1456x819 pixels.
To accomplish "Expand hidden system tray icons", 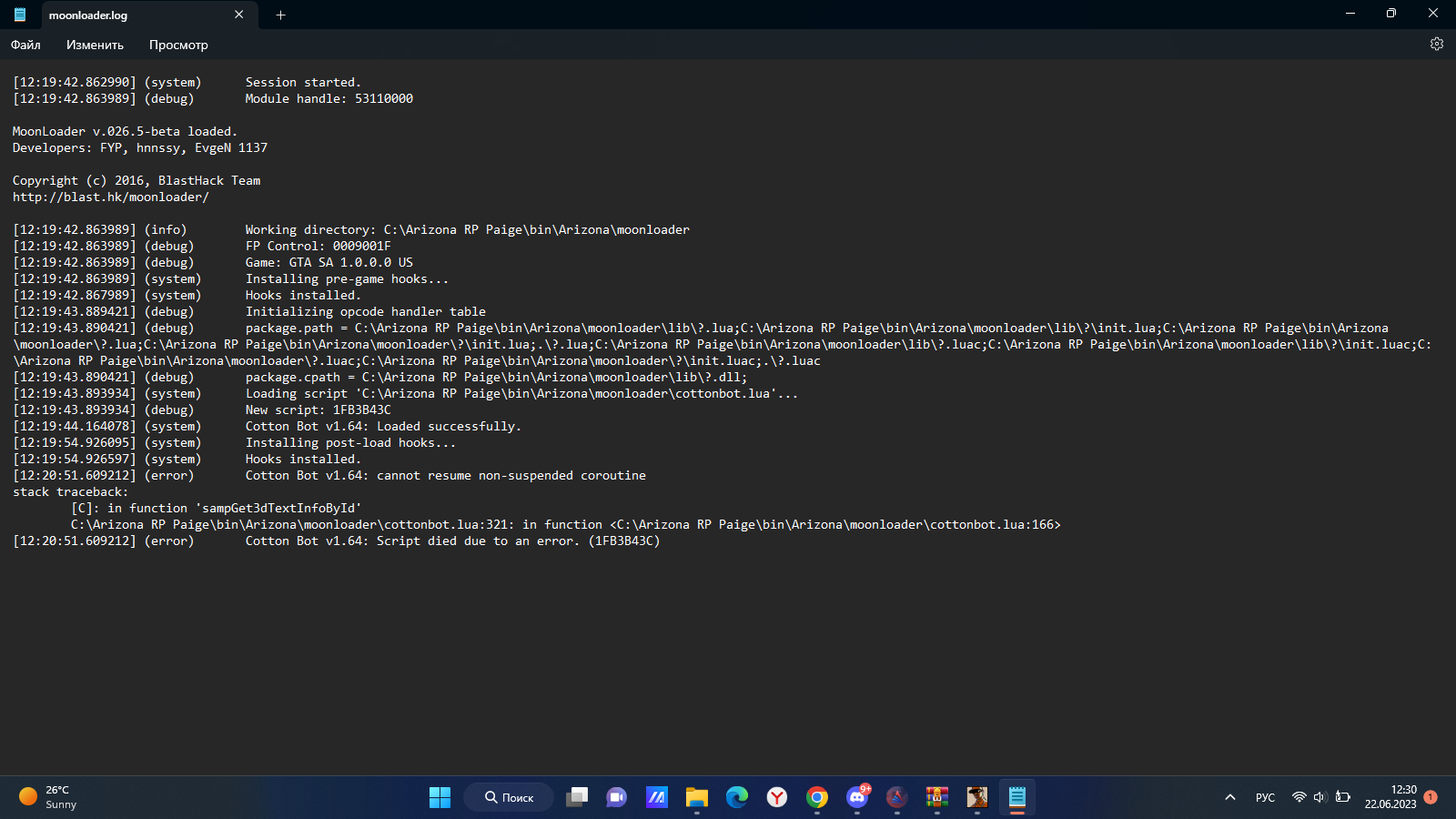I will (x=1230, y=797).
